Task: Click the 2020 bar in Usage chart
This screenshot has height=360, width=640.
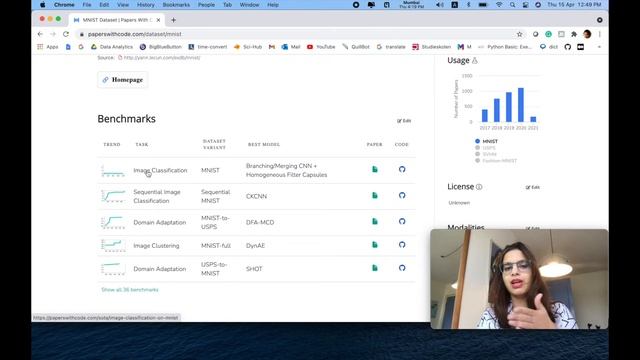Action: point(521,105)
